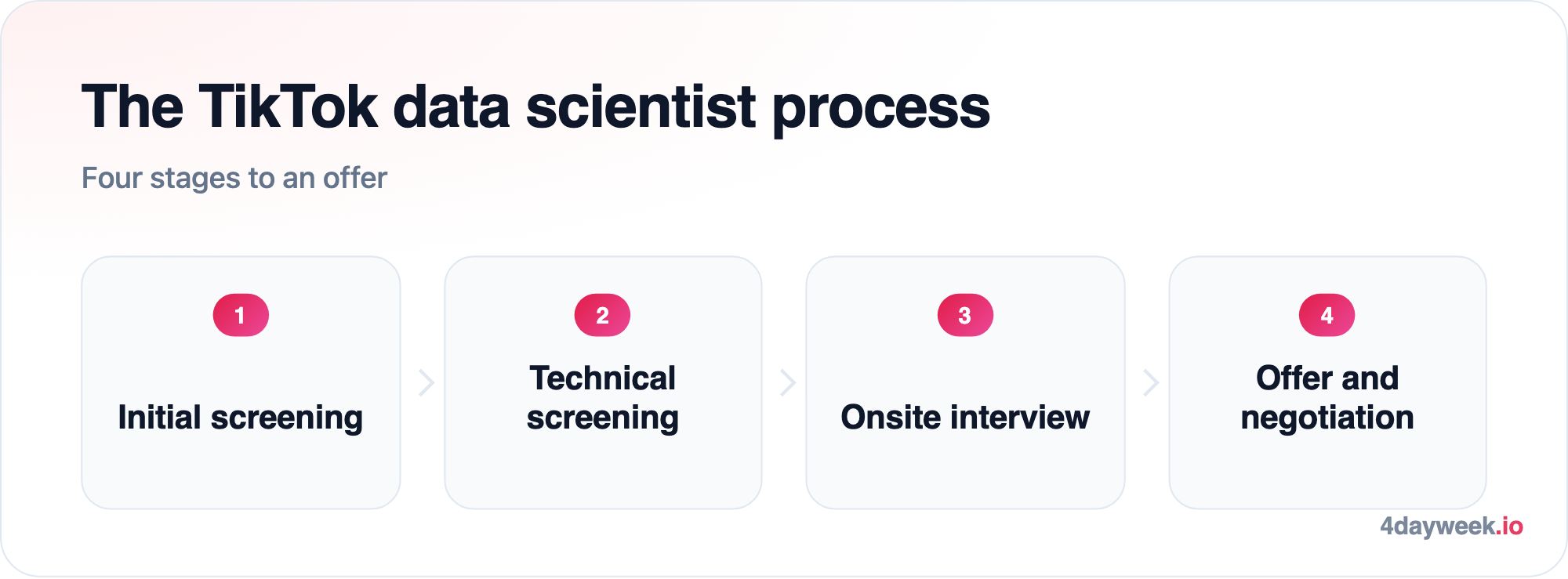The width and height of the screenshot is (1568, 579).
Task: Click the pink .io text in logo
Action: pyautogui.click(x=1510, y=526)
